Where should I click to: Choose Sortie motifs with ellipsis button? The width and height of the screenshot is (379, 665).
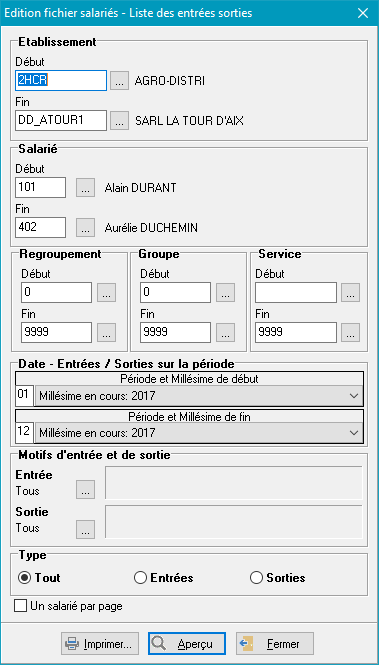click(x=85, y=529)
